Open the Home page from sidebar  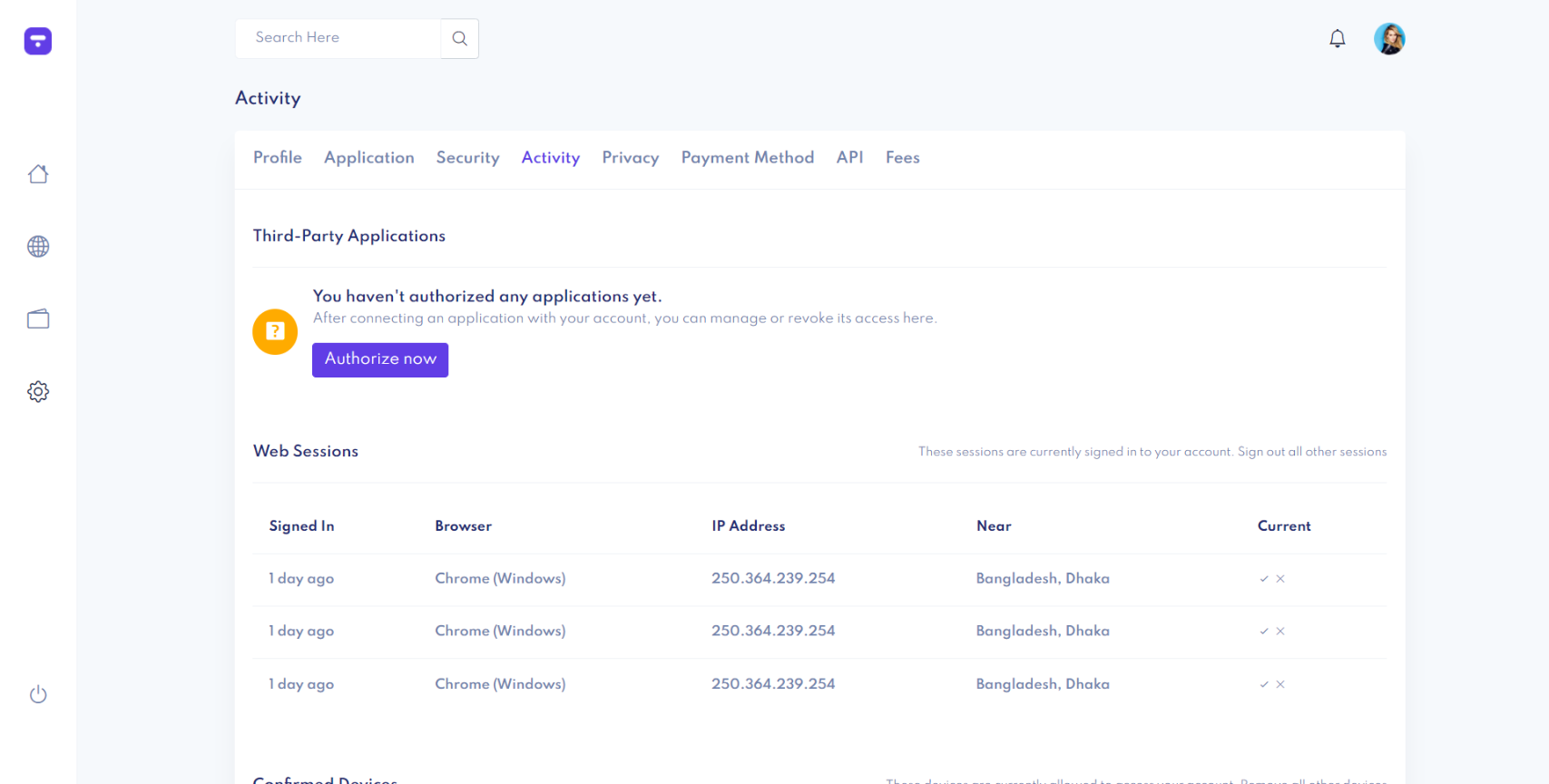click(38, 174)
